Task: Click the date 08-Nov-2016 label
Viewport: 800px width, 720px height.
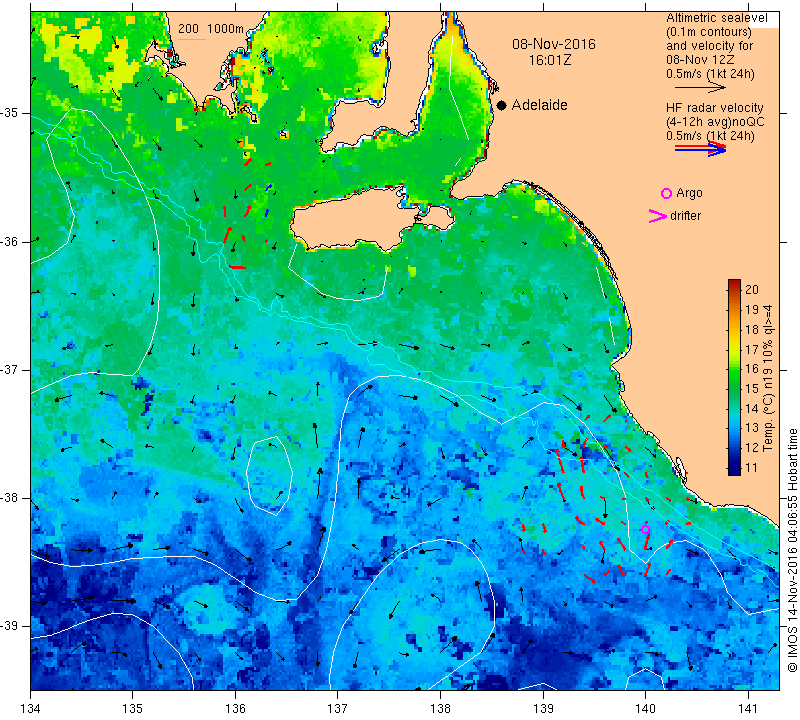Action: (x=554, y=44)
